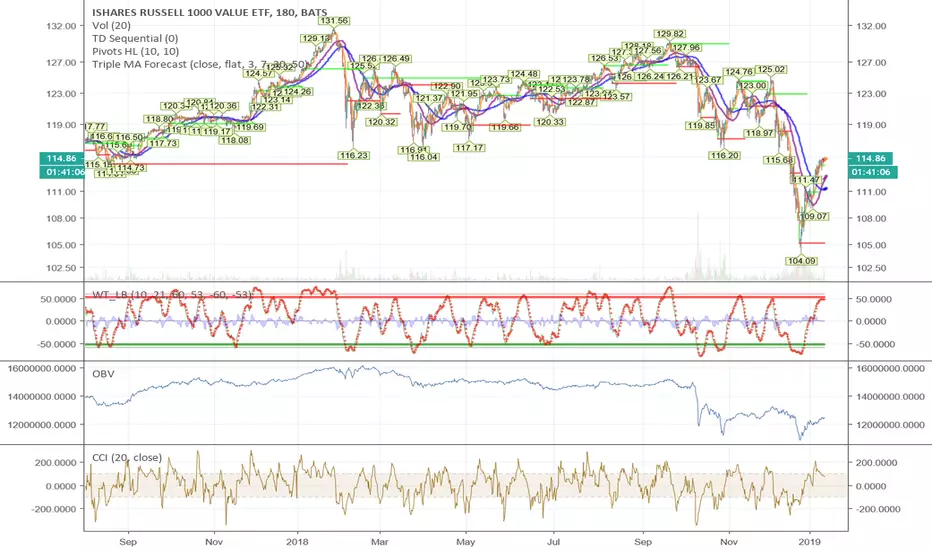Click the 124.57 pivot label
The width and height of the screenshot is (932, 550).
(x=259, y=74)
